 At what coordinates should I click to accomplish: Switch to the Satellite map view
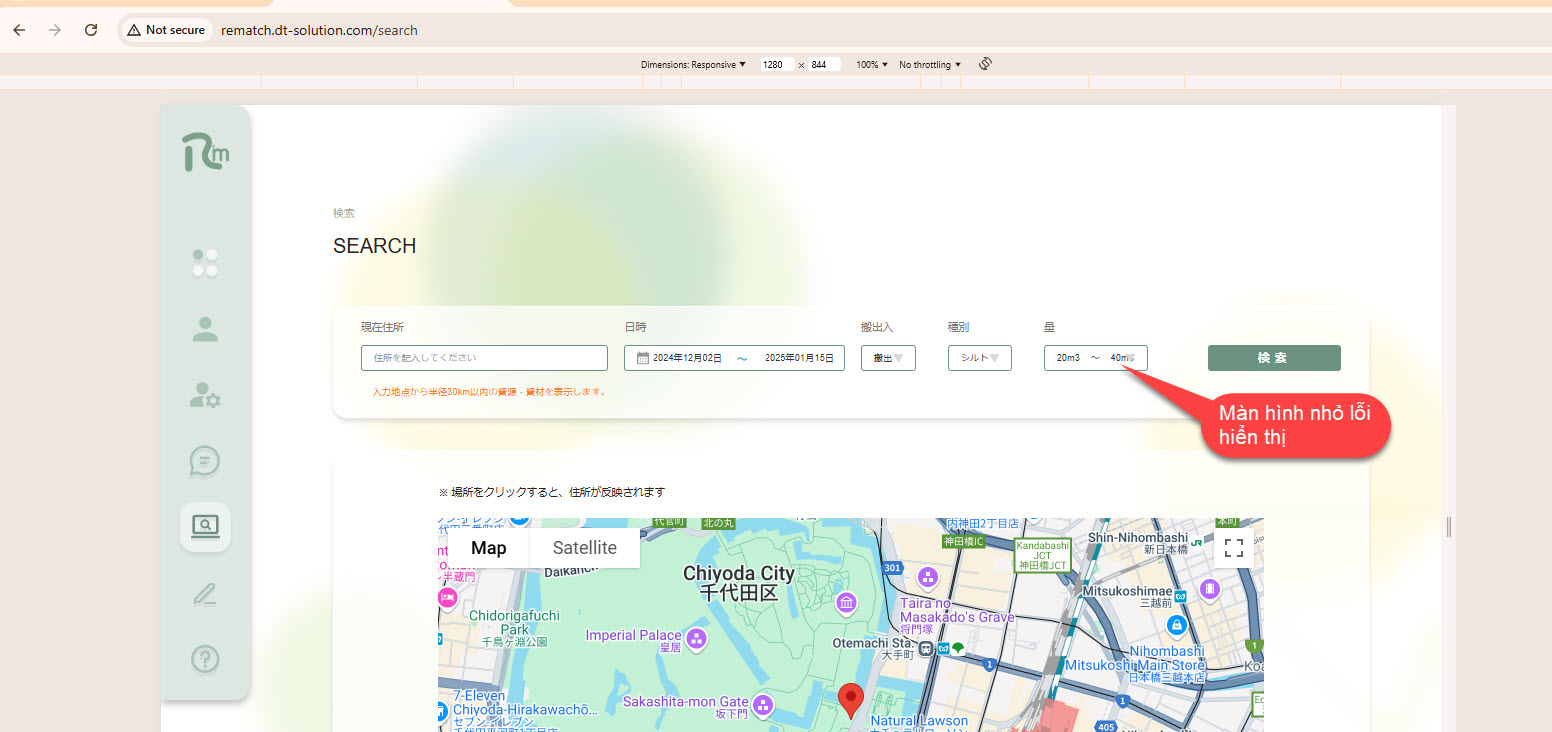point(584,548)
